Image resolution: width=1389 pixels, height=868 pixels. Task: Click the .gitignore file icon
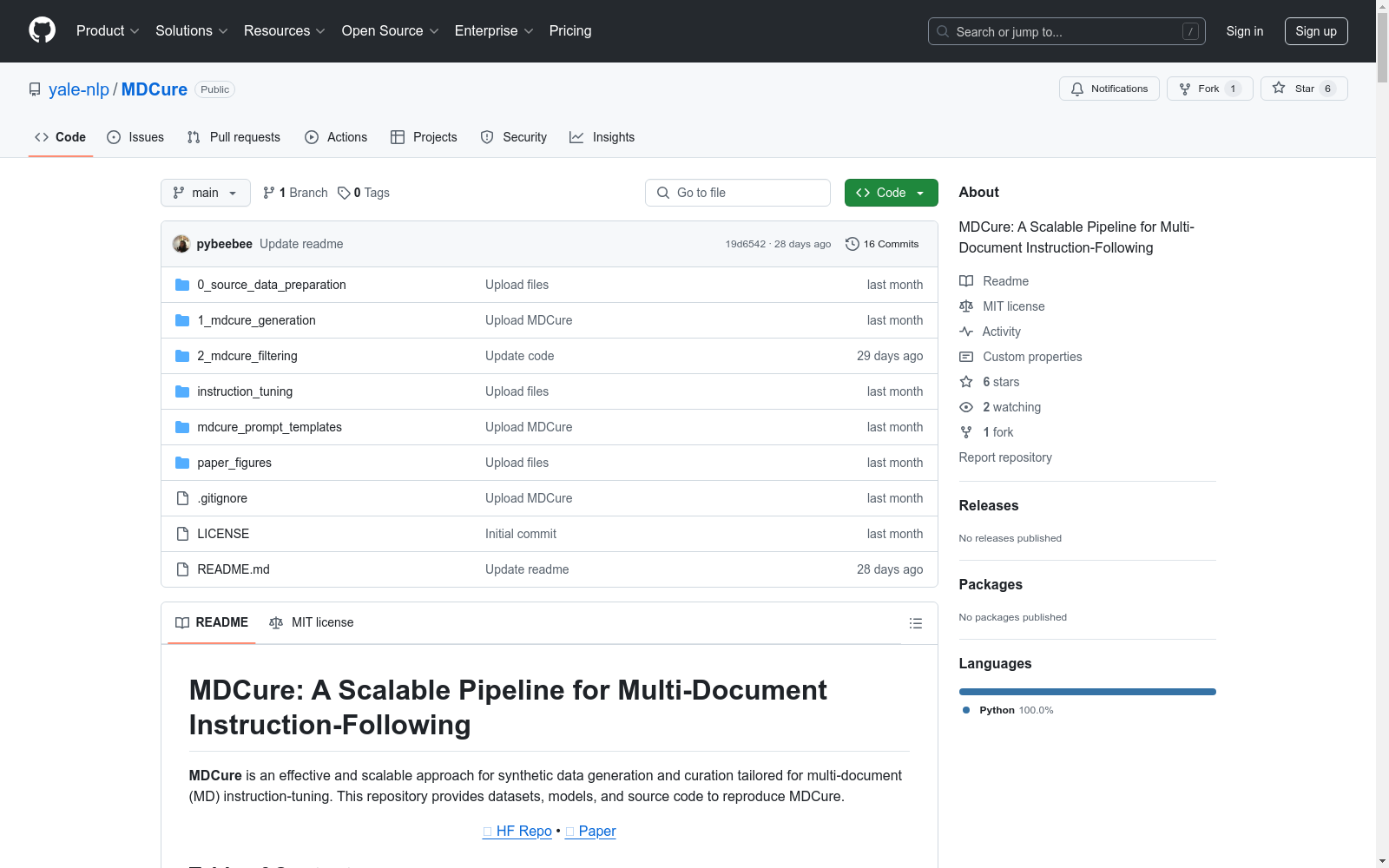[x=182, y=498]
